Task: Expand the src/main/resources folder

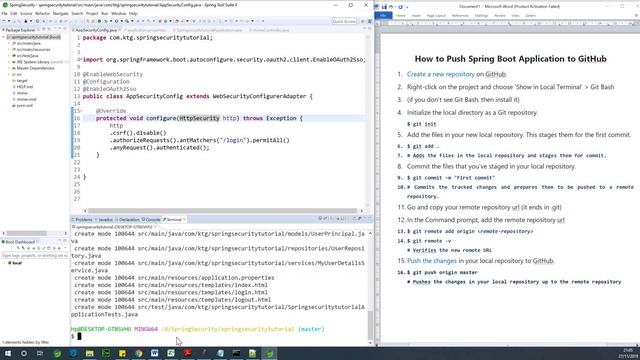Action: pyautogui.click(x=9, y=49)
